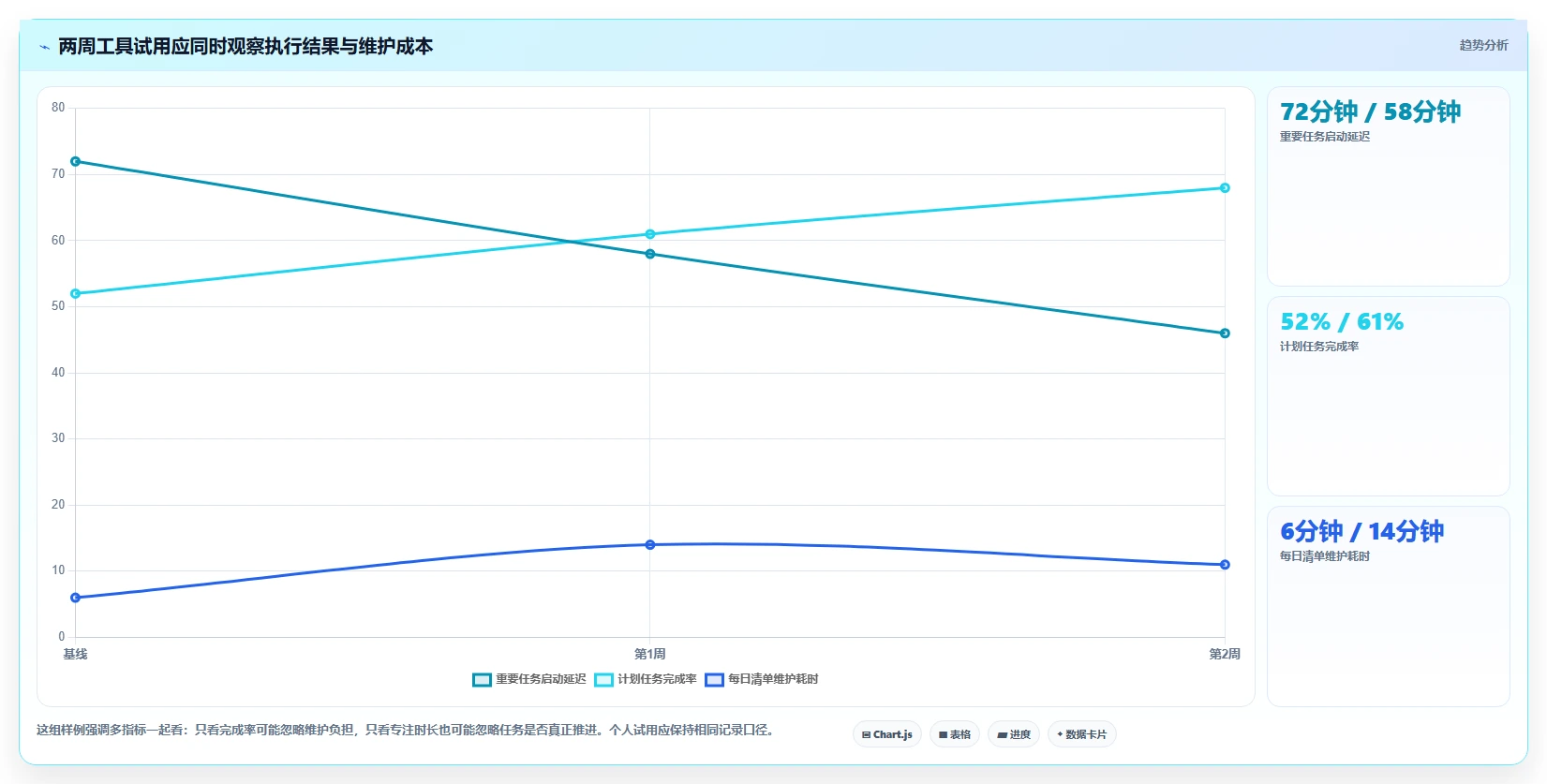Screen dimensions: 1547x784
Task: Click the 基线 x-axis label
Action: 75,654
